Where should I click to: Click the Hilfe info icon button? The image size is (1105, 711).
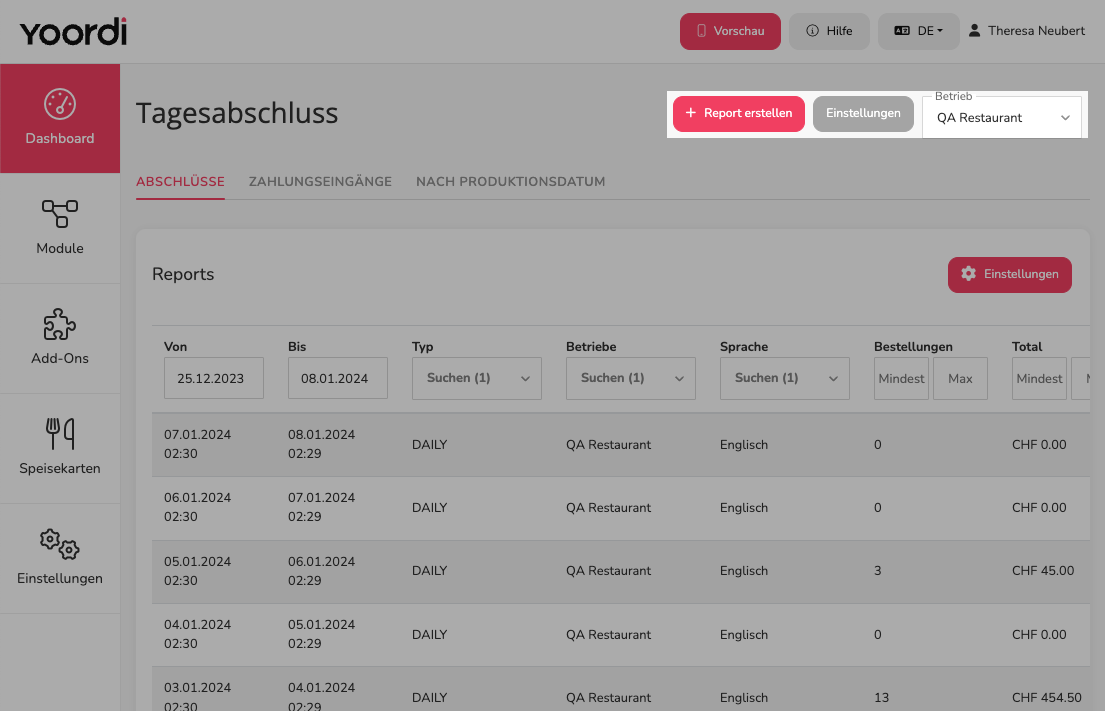point(829,31)
